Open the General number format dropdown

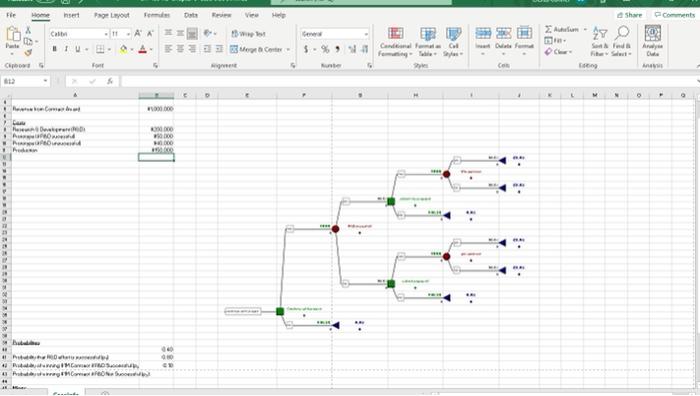(366, 34)
